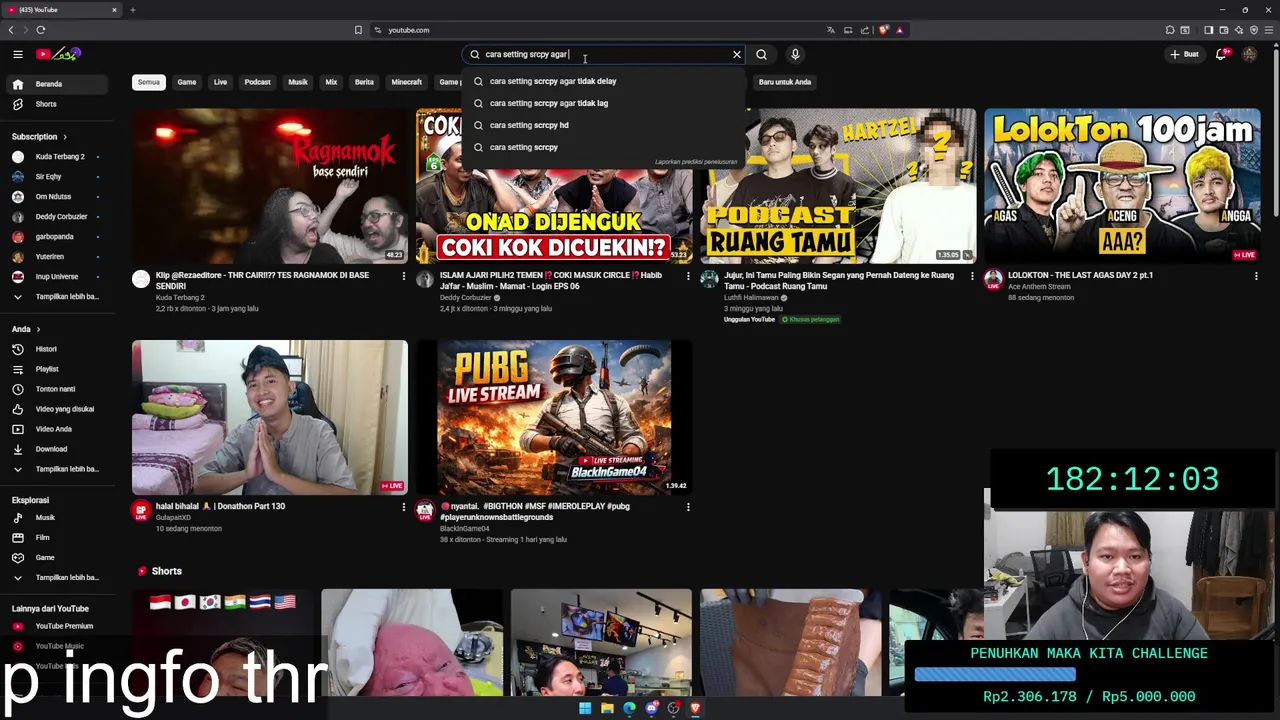Clear search text with X button
The image size is (1280, 720).
tap(737, 55)
